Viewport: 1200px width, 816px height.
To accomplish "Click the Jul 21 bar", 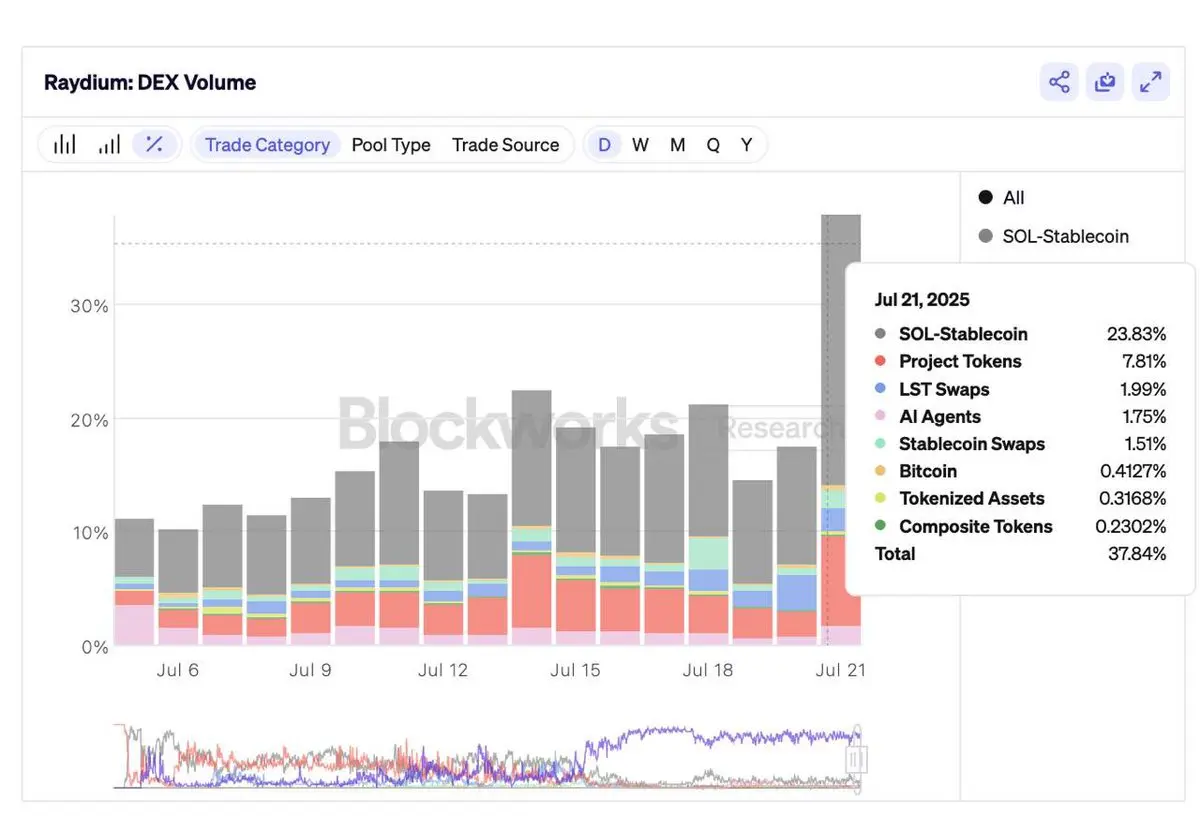I will [x=841, y=430].
